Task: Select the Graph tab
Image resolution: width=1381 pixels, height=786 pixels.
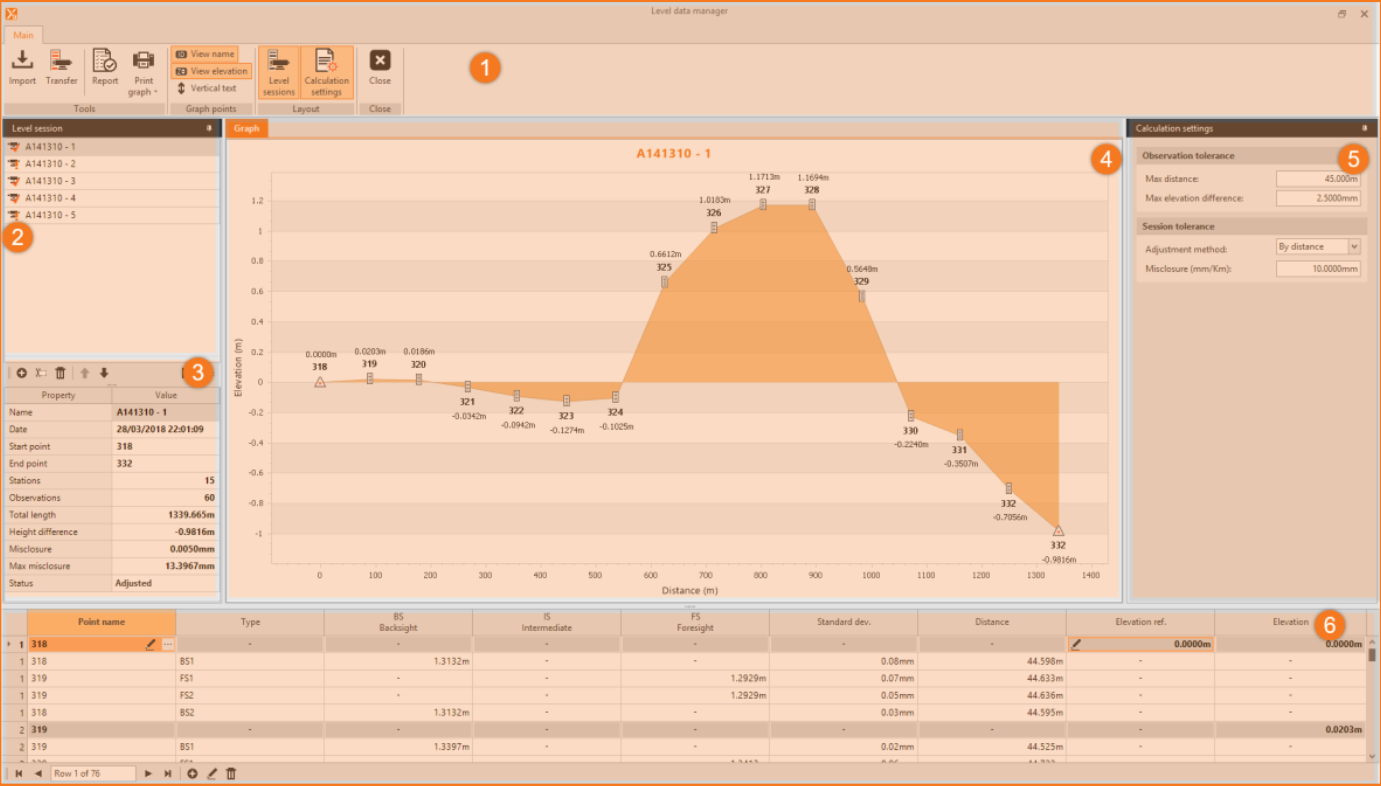Action: click(246, 128)
